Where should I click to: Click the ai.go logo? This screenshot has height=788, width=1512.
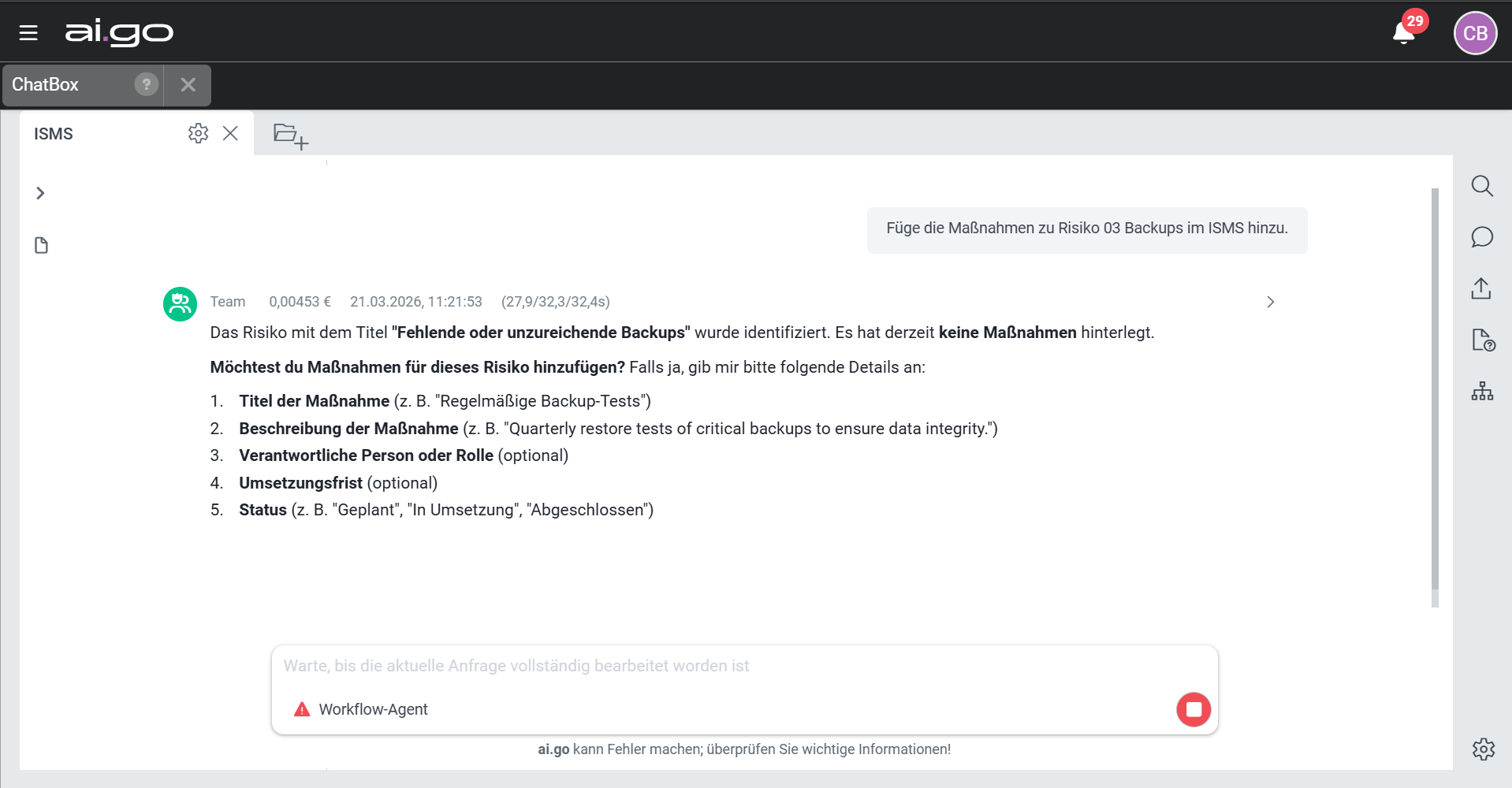(x=118, y=32)
